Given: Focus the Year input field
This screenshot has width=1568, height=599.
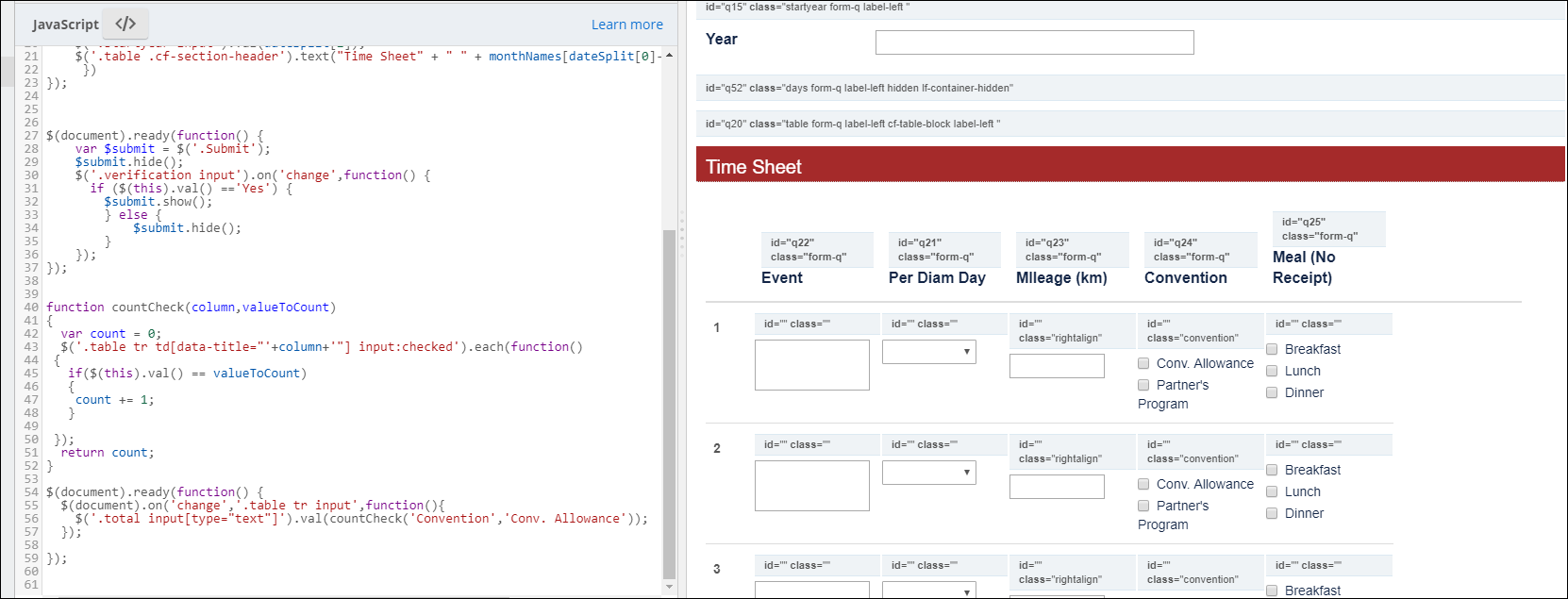Looking at the screenshot, I should pyautogui.click(x=1035, y=42).
